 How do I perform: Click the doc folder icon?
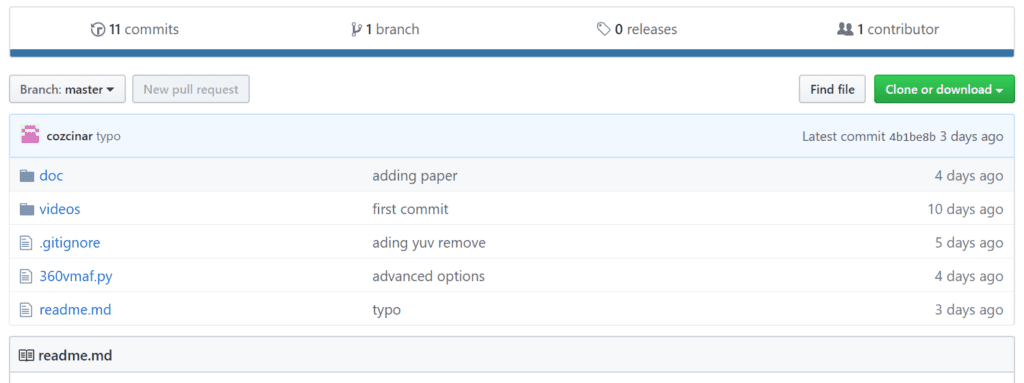[27, 176]
